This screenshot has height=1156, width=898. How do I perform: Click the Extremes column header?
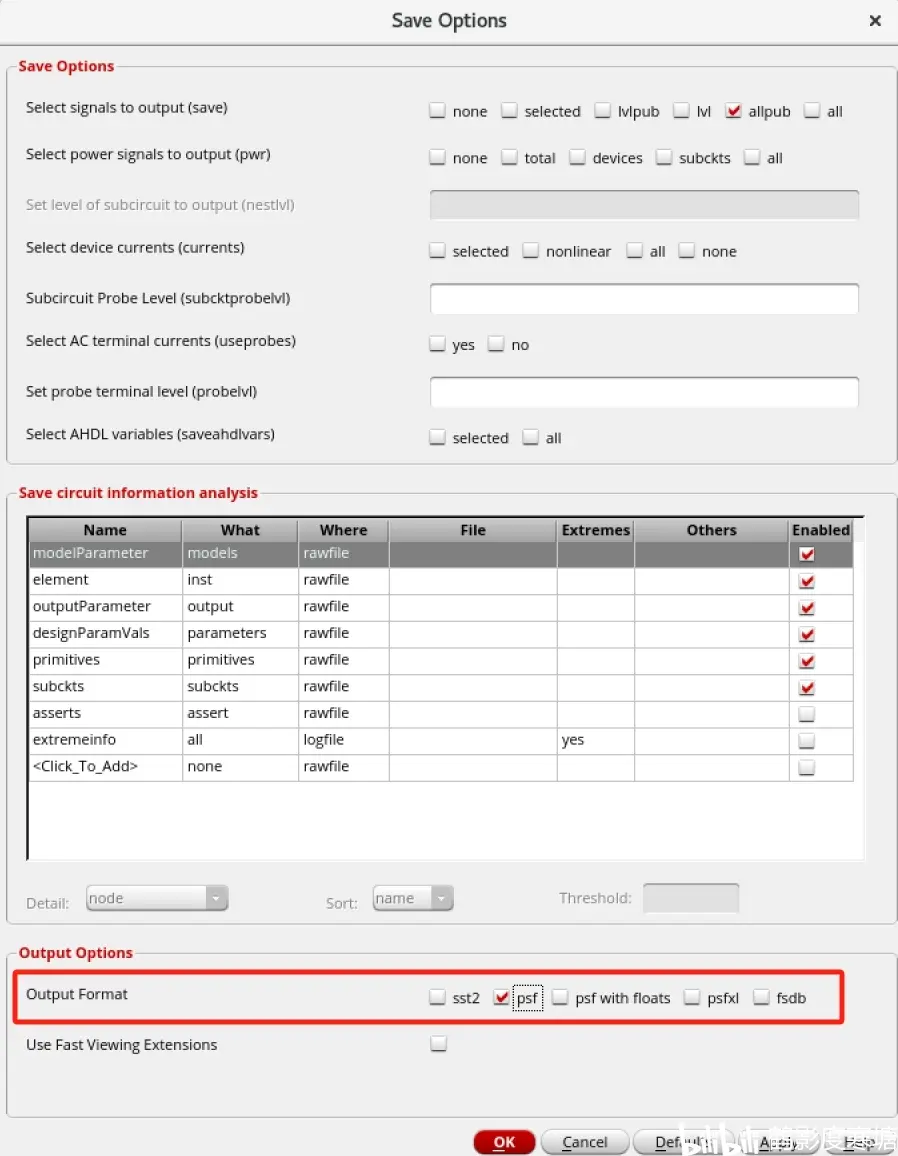tap(595, 530)
